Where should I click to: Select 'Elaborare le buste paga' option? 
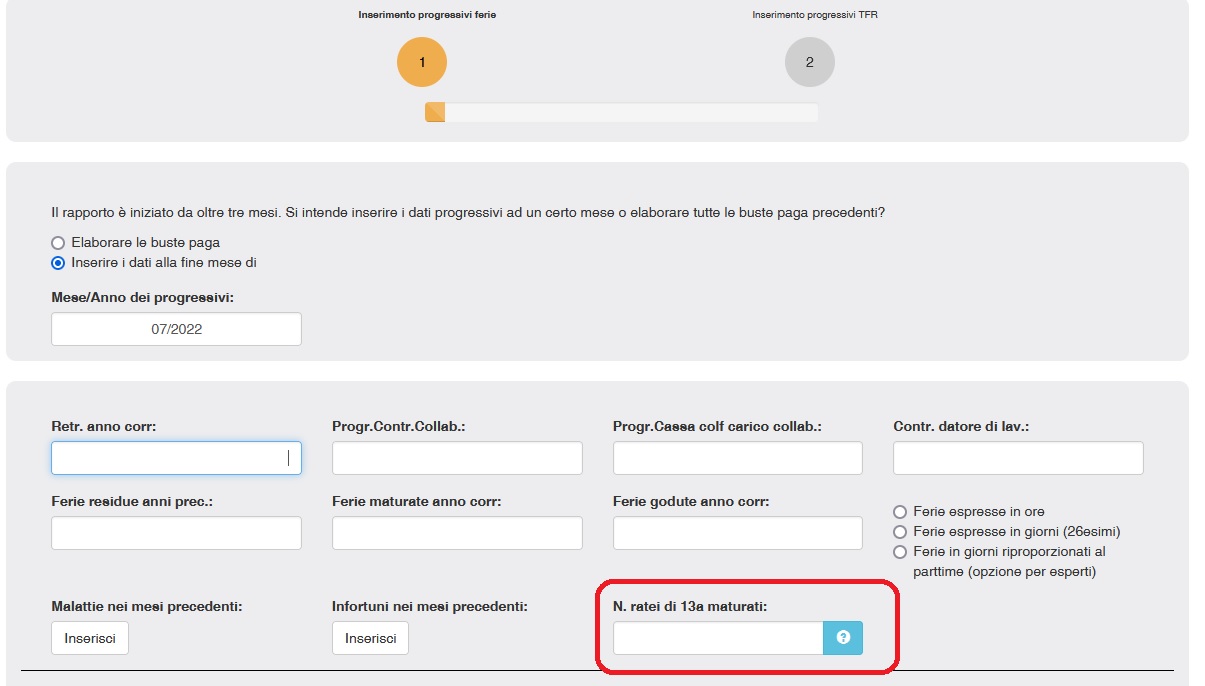(58, 243)
